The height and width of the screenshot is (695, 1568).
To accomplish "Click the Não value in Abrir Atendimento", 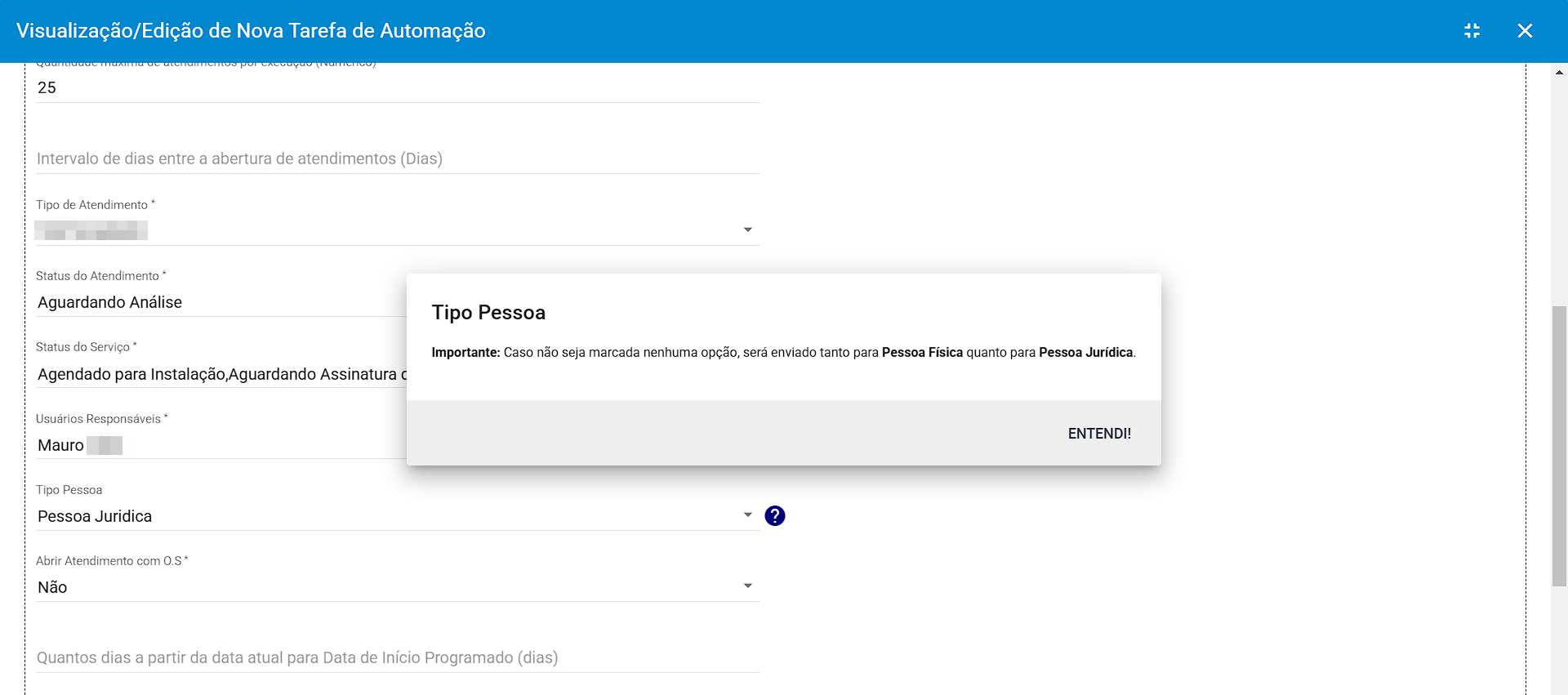I will click(x=52, y=587).
